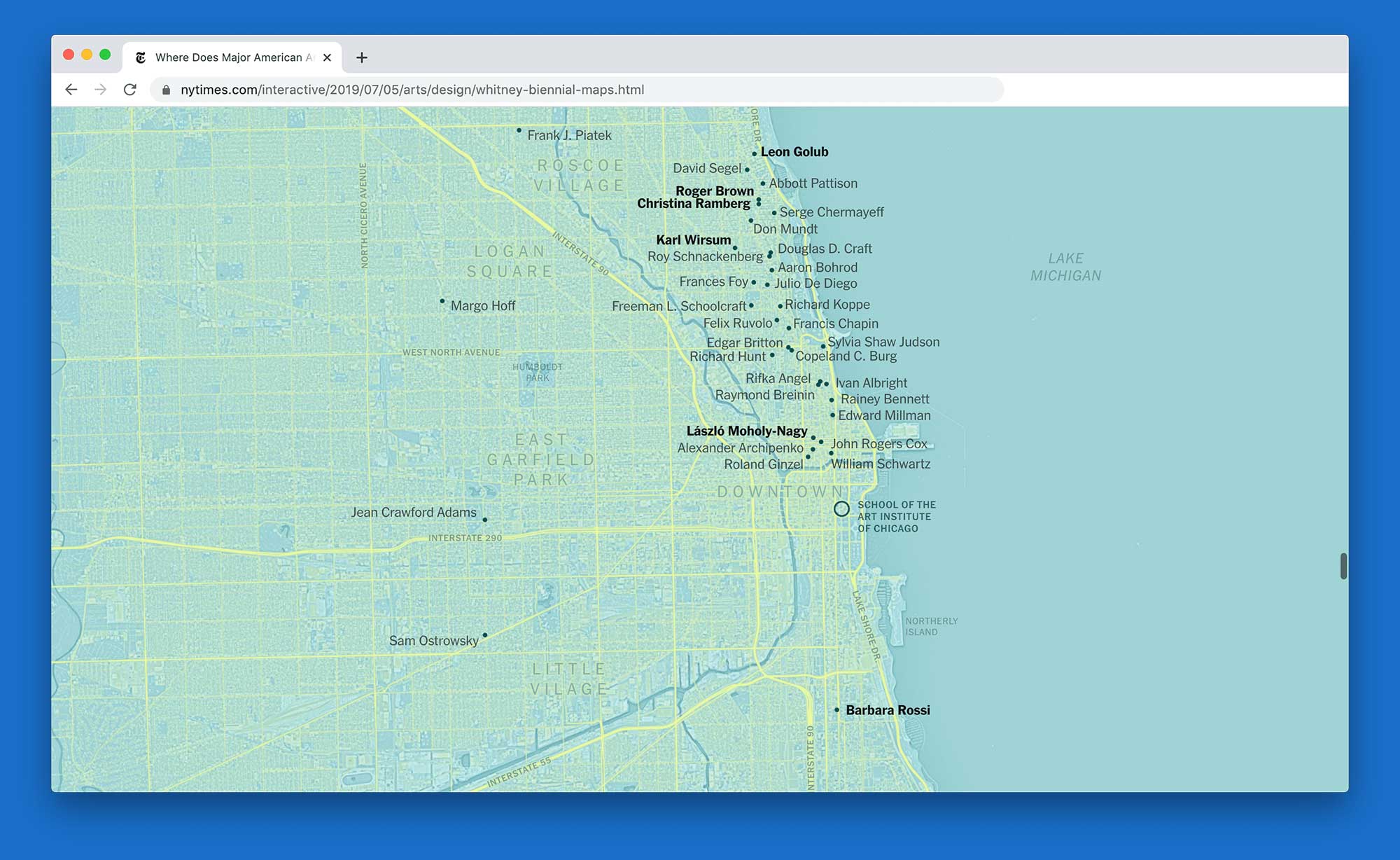Click the padlock site security icon
This screenshot has width=1400, height=860.
coord(166,90)
